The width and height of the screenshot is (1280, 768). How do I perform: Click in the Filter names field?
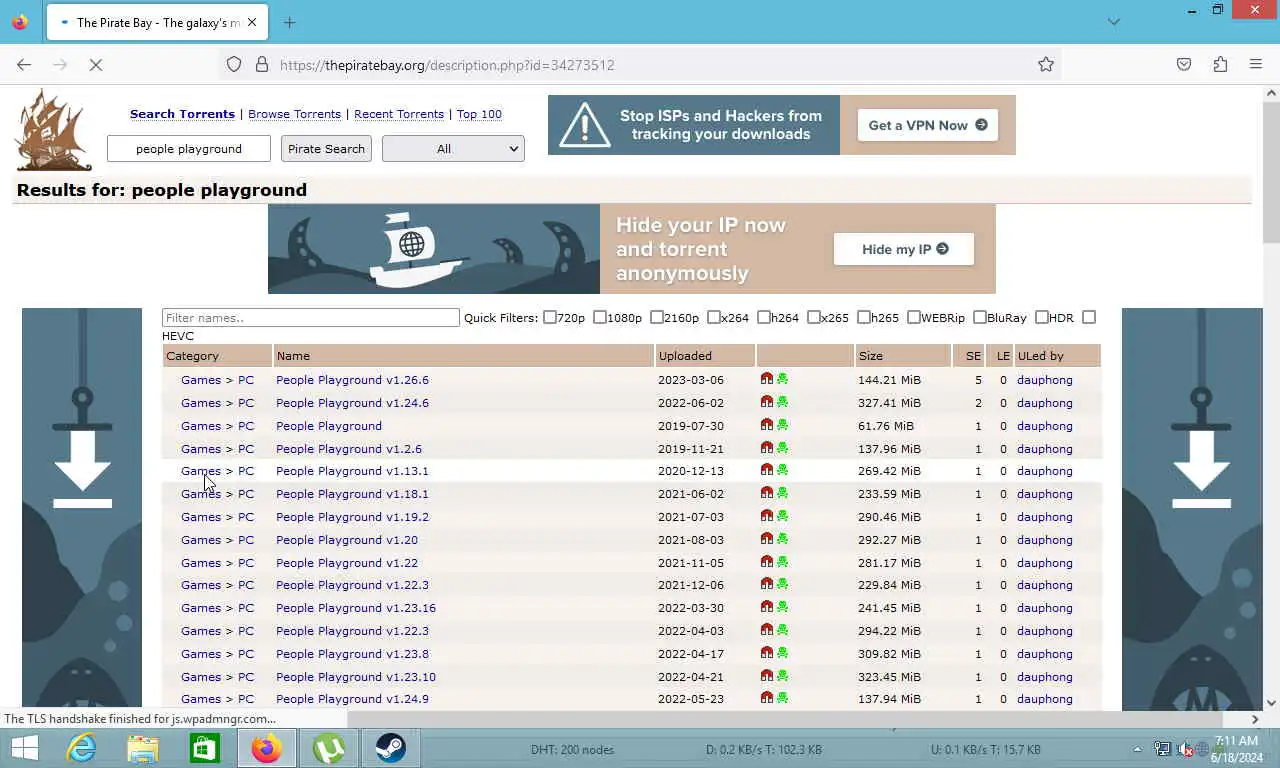tap(310, 317)
